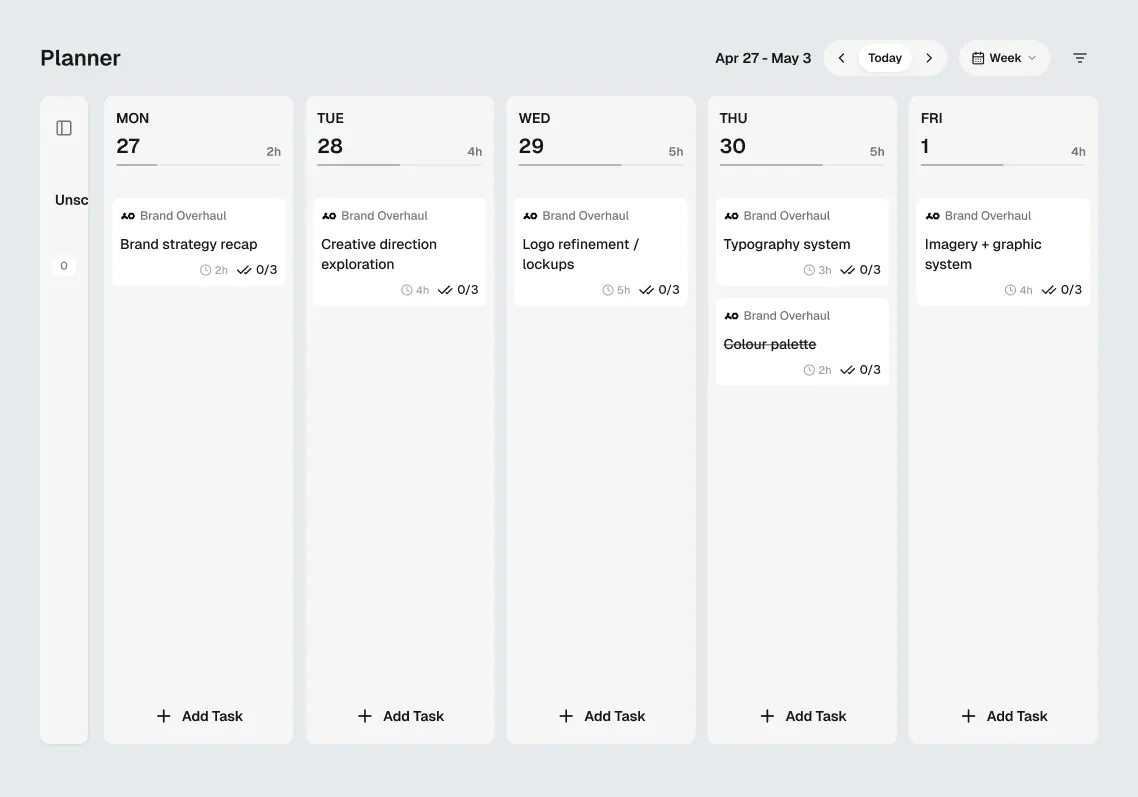Image resolution: width=1138 pixels, height=797 pixels.
Task: Click the 0 badge in the Unscheduled panel
Action: (x=64, y=265)
